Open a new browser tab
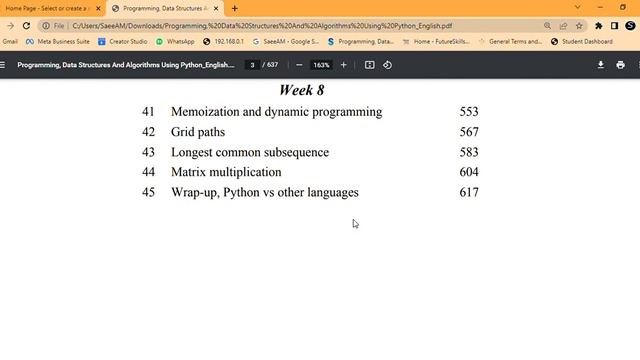Viewport: 640px width, 360px height. coord(235,8)
